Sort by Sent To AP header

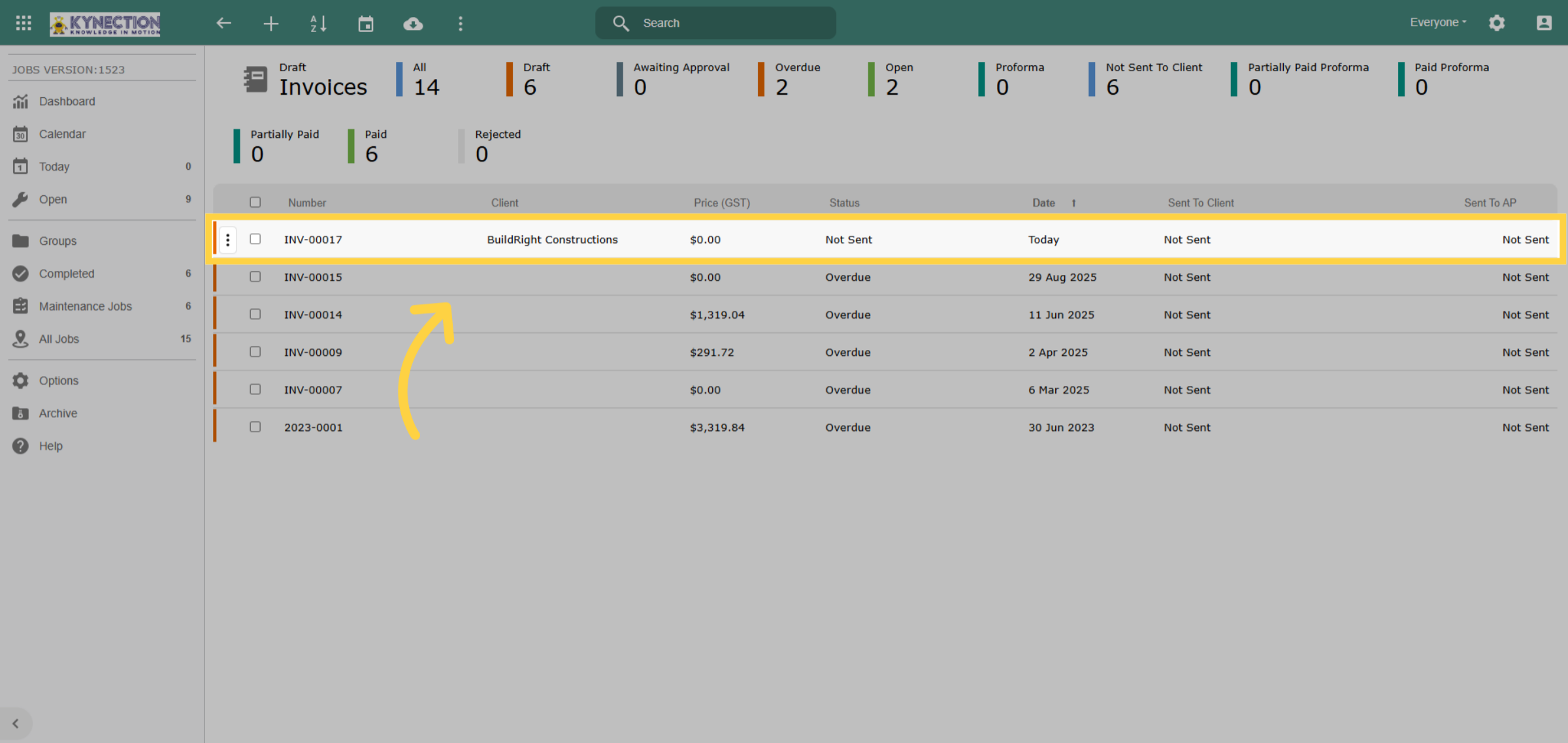1490,203
